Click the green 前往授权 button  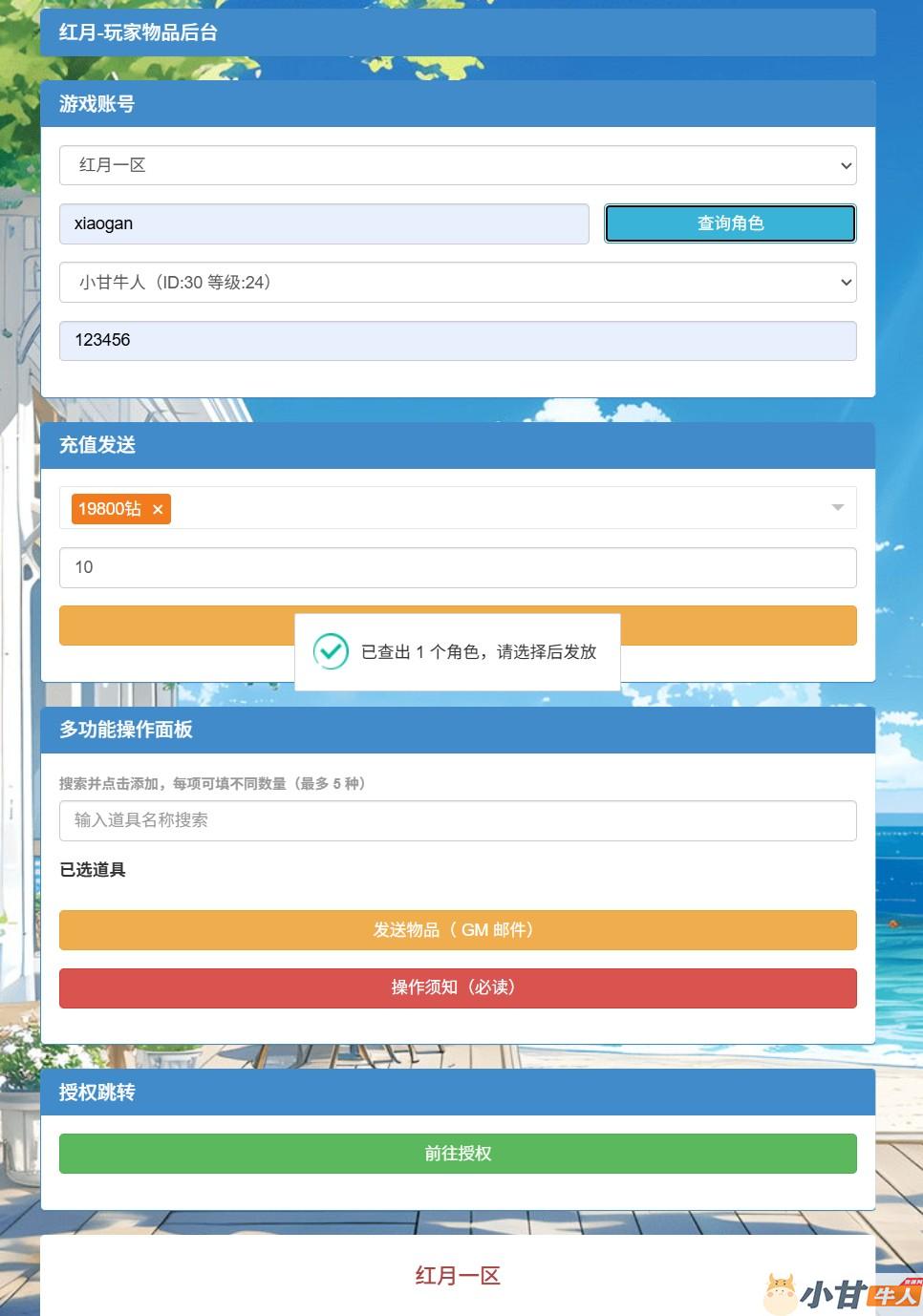pos(458,1154)
